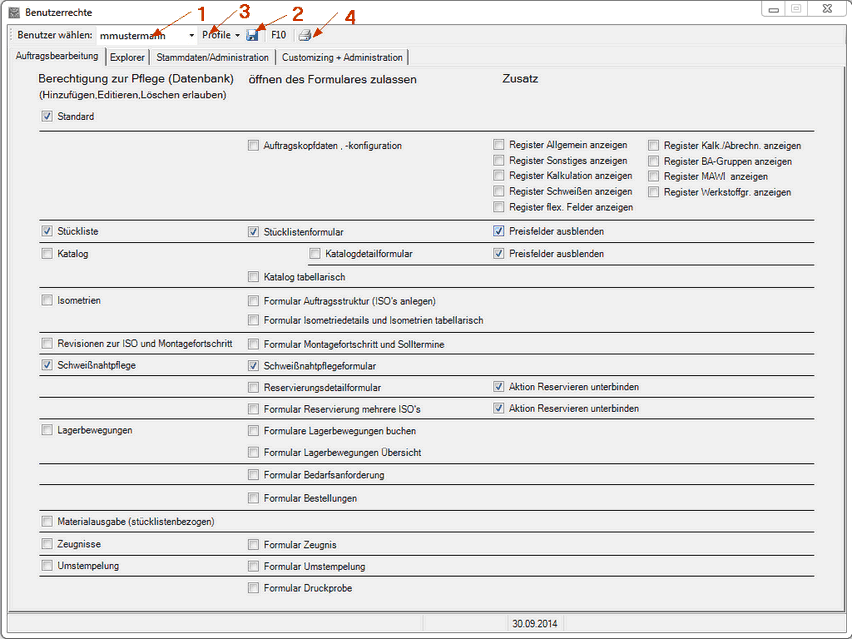The image size is (852, 639).
Task: Select the Auftragsbearbeitung tab
Action: (57, 57)
